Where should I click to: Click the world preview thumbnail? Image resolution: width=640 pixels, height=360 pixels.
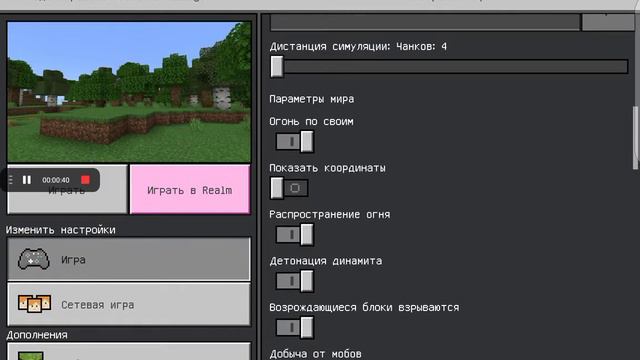[129, 92]
